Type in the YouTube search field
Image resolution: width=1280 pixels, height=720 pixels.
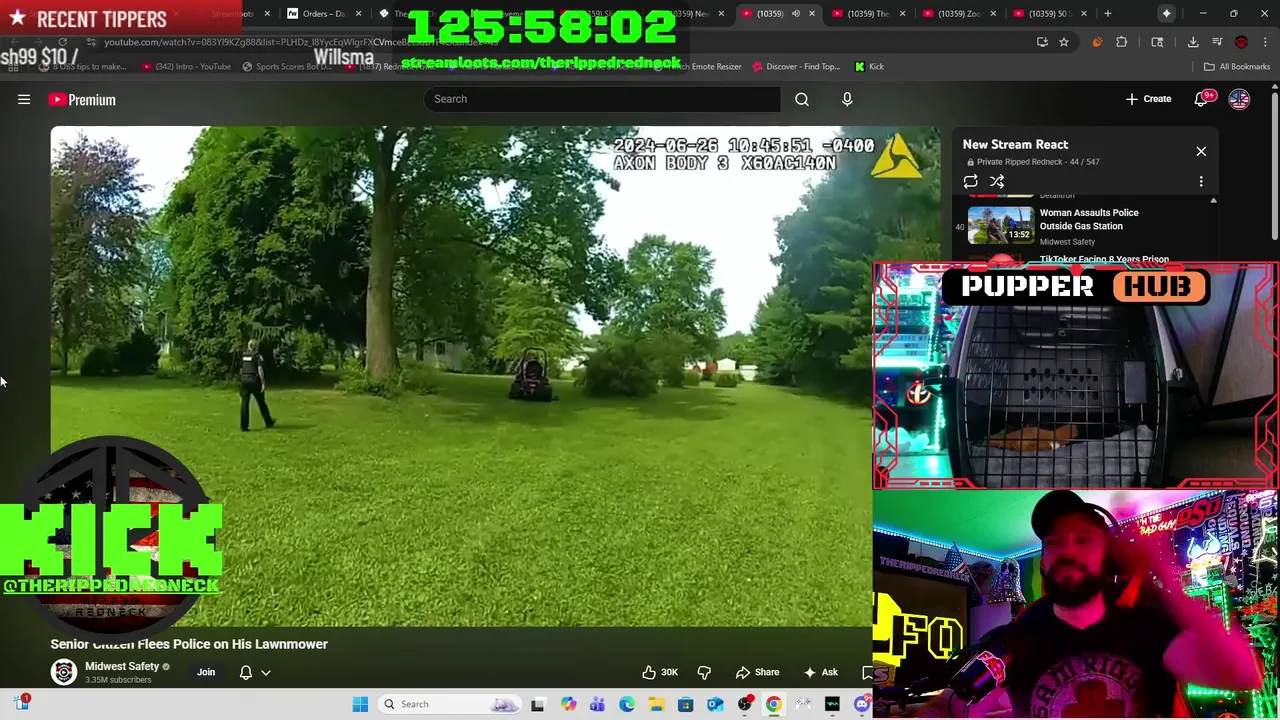coord(602,99)
